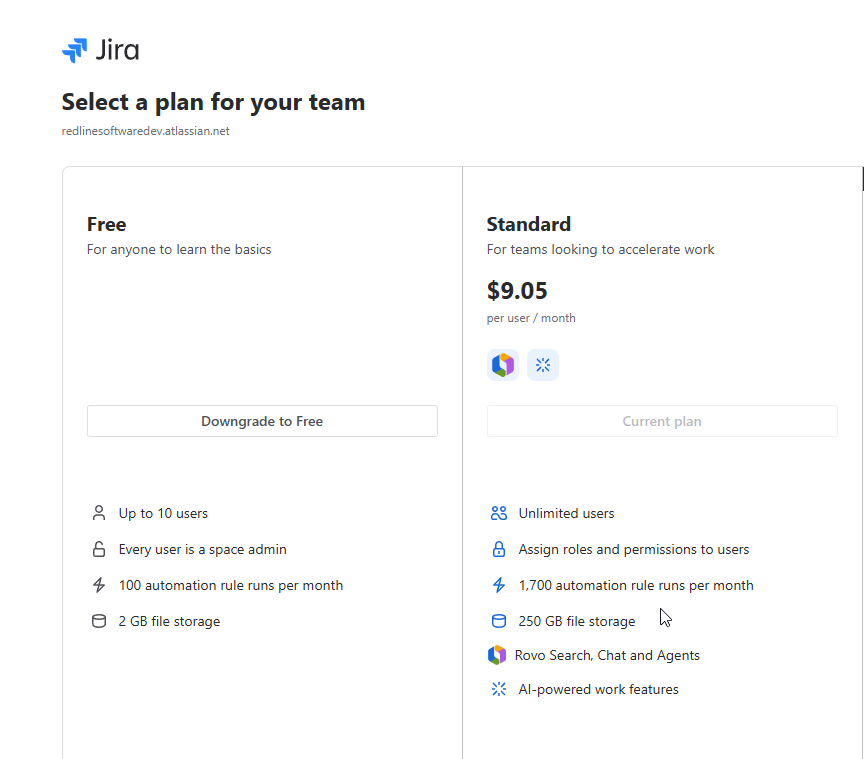Click the Rovo badge under the price

point(503,365)
